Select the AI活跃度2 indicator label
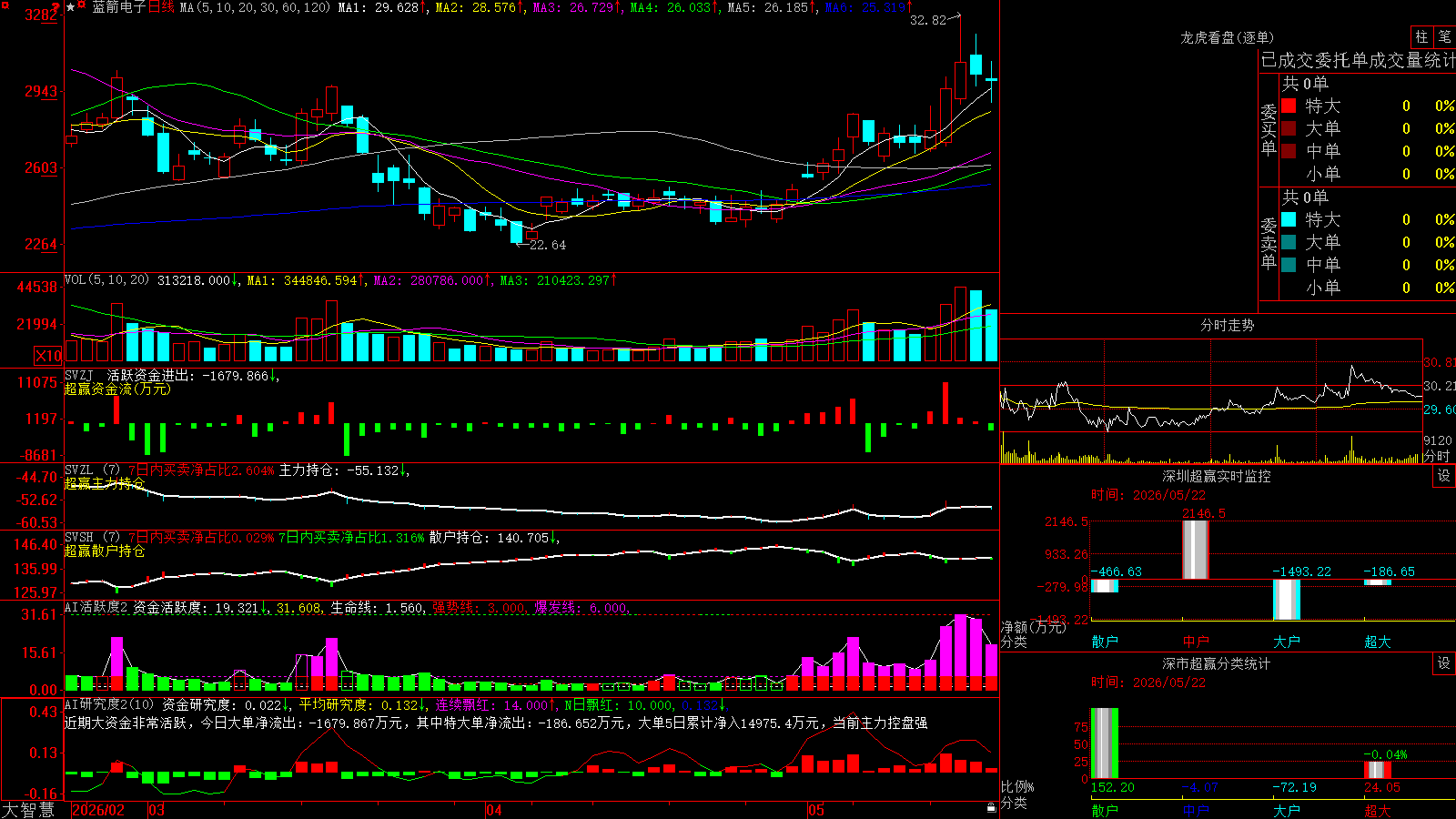Image resolution: width=1456 pixels, height=819 pixels. point(96,608)
